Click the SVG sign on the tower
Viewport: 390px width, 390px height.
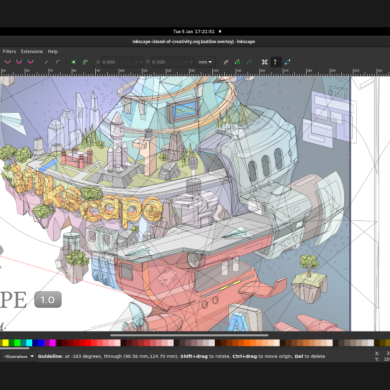click(x=184, y=110)
